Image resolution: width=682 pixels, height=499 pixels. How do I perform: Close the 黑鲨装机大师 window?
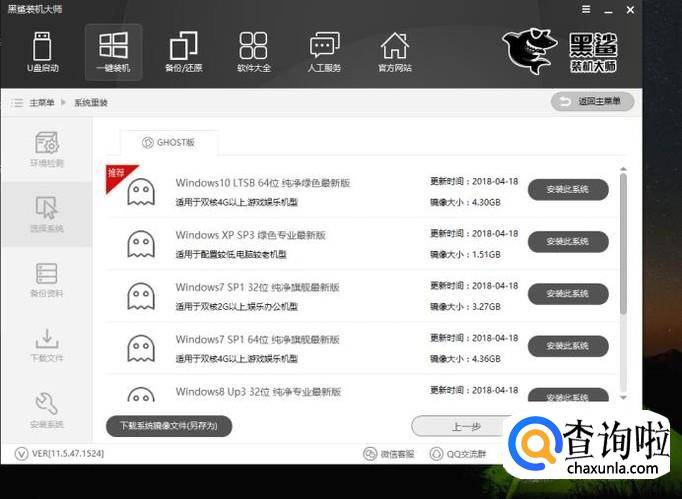(630, 10)
